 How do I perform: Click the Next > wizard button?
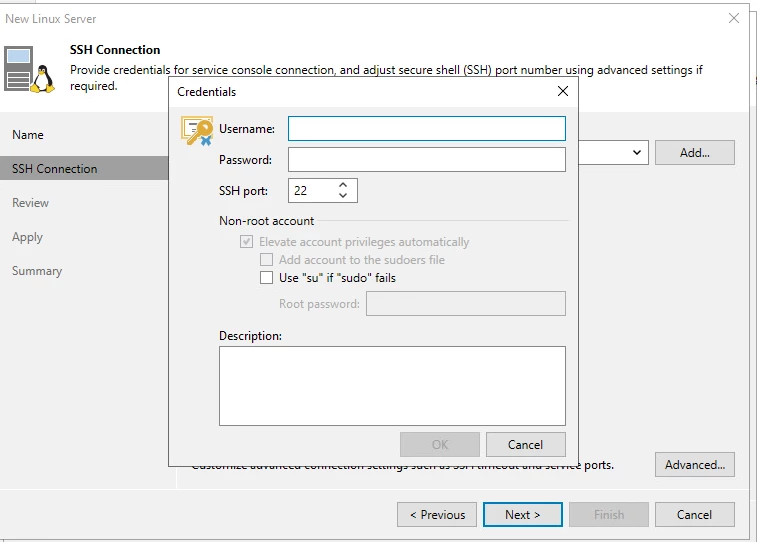pos(522,515)
